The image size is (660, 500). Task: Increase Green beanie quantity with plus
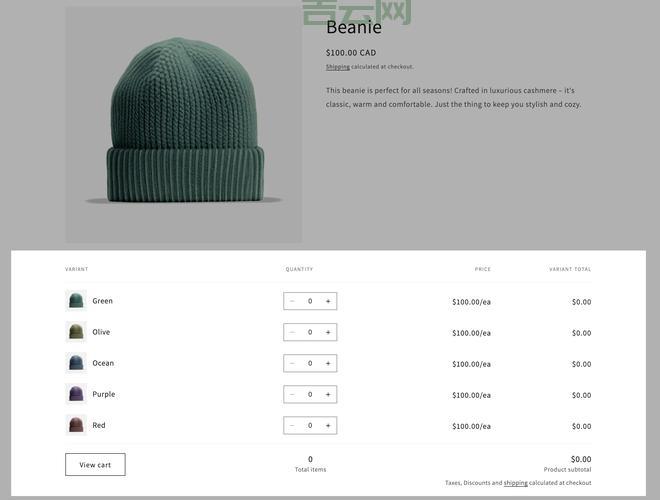pos(328,301)
